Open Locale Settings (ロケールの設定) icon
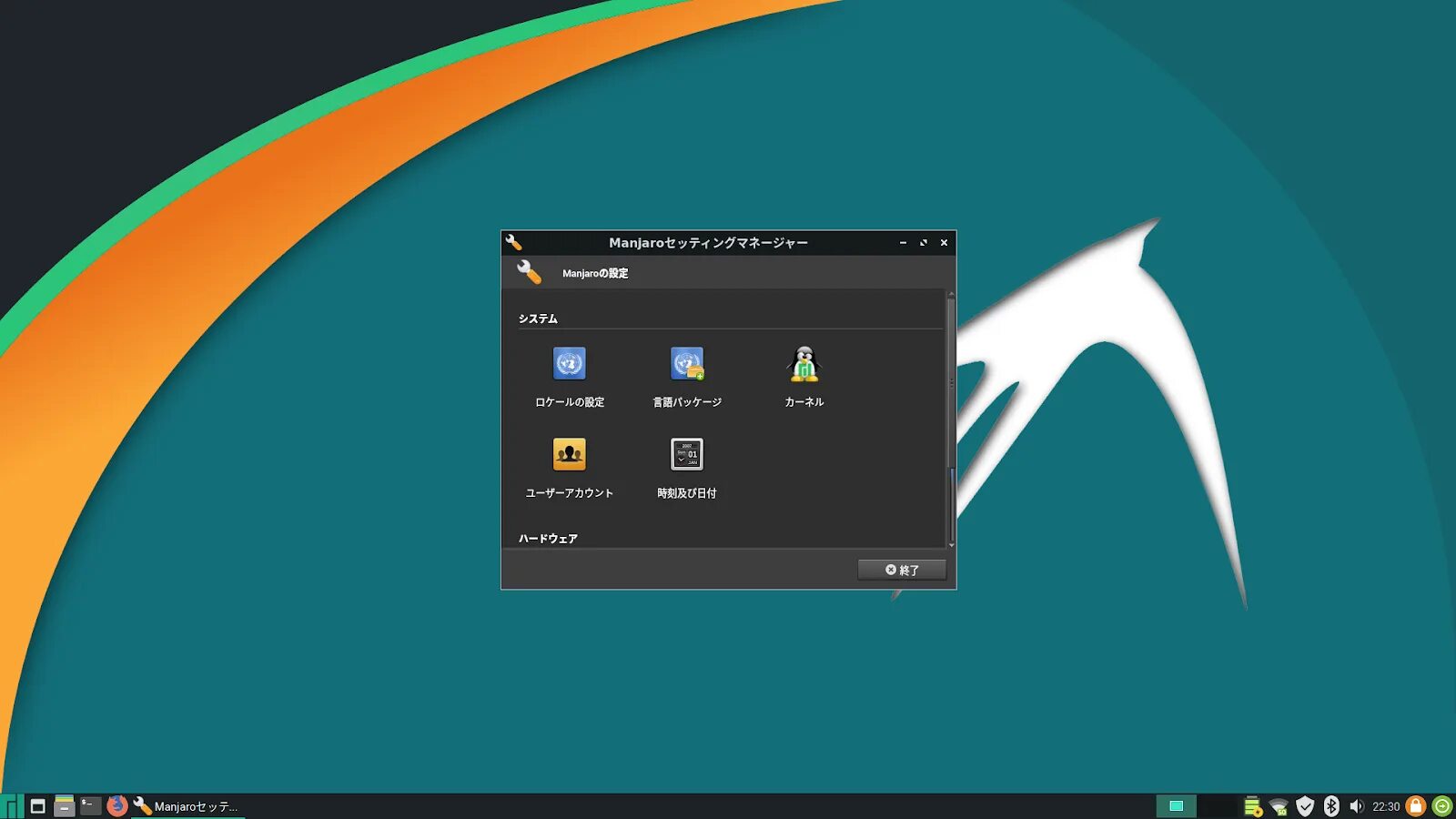 [x=570, y=364]
